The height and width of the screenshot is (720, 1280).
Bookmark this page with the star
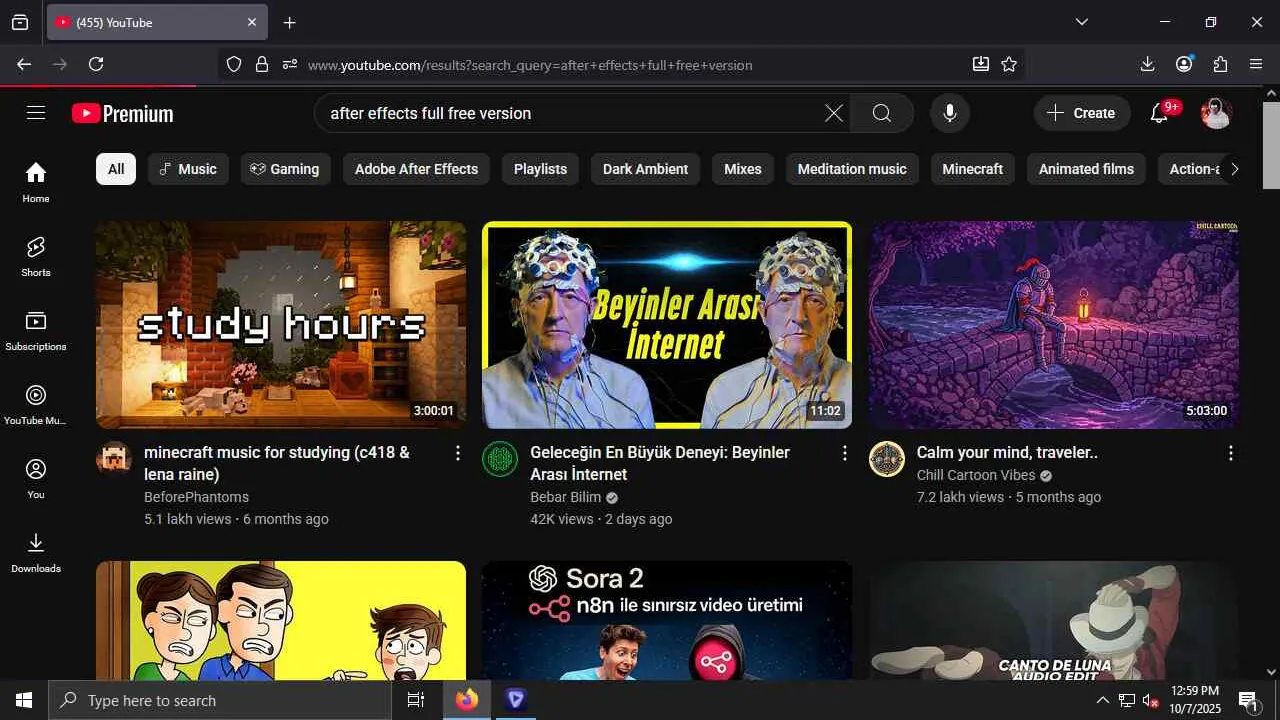(1009, 64)
